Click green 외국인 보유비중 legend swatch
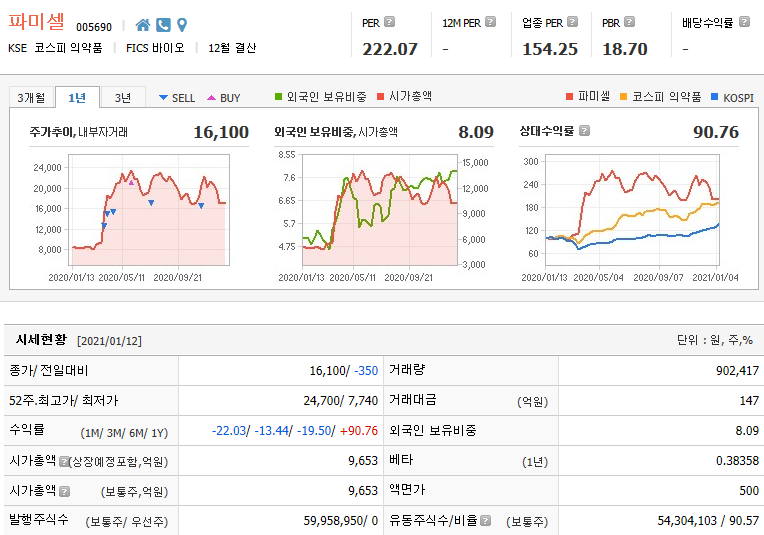 [279, 96]
